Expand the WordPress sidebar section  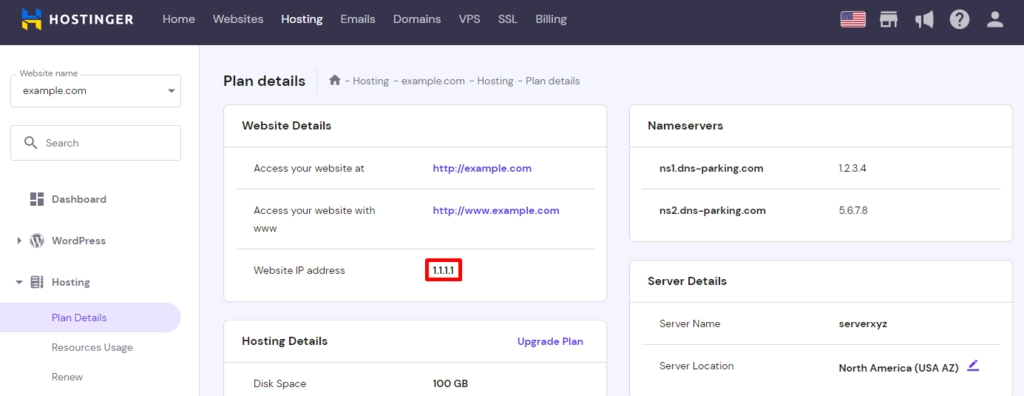click(20, 241)
